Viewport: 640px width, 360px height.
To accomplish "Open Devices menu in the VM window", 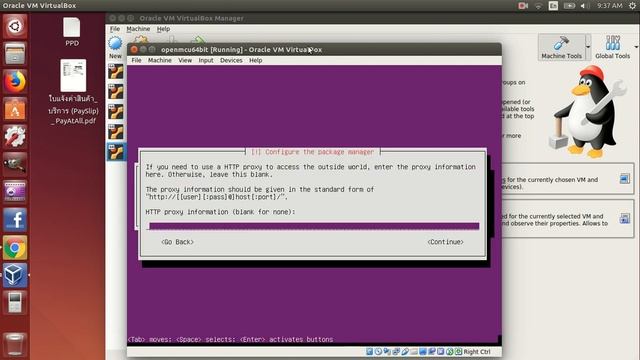I will pos(231,60).
